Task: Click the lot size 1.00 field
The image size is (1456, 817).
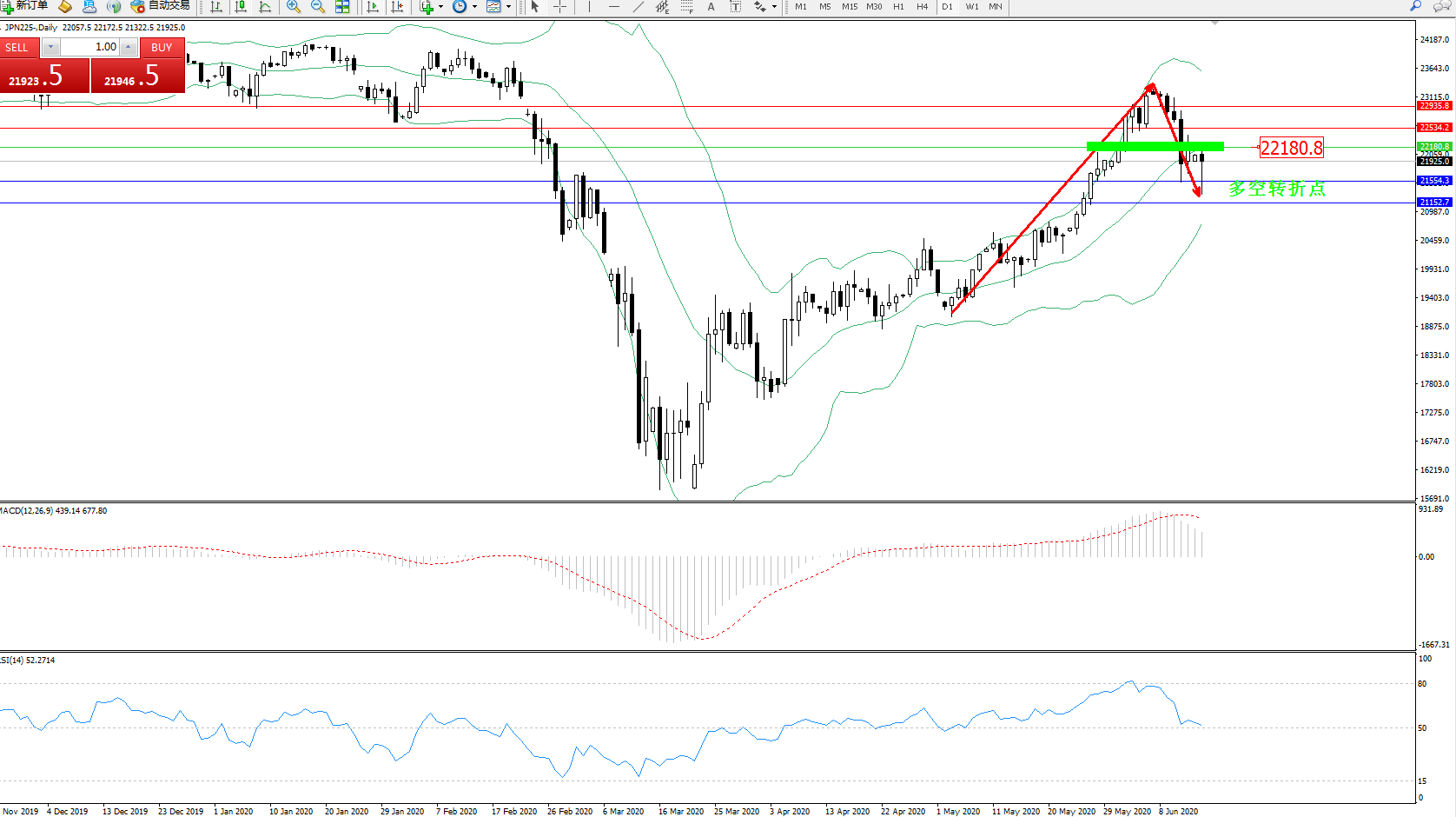Action: (90, 47)
